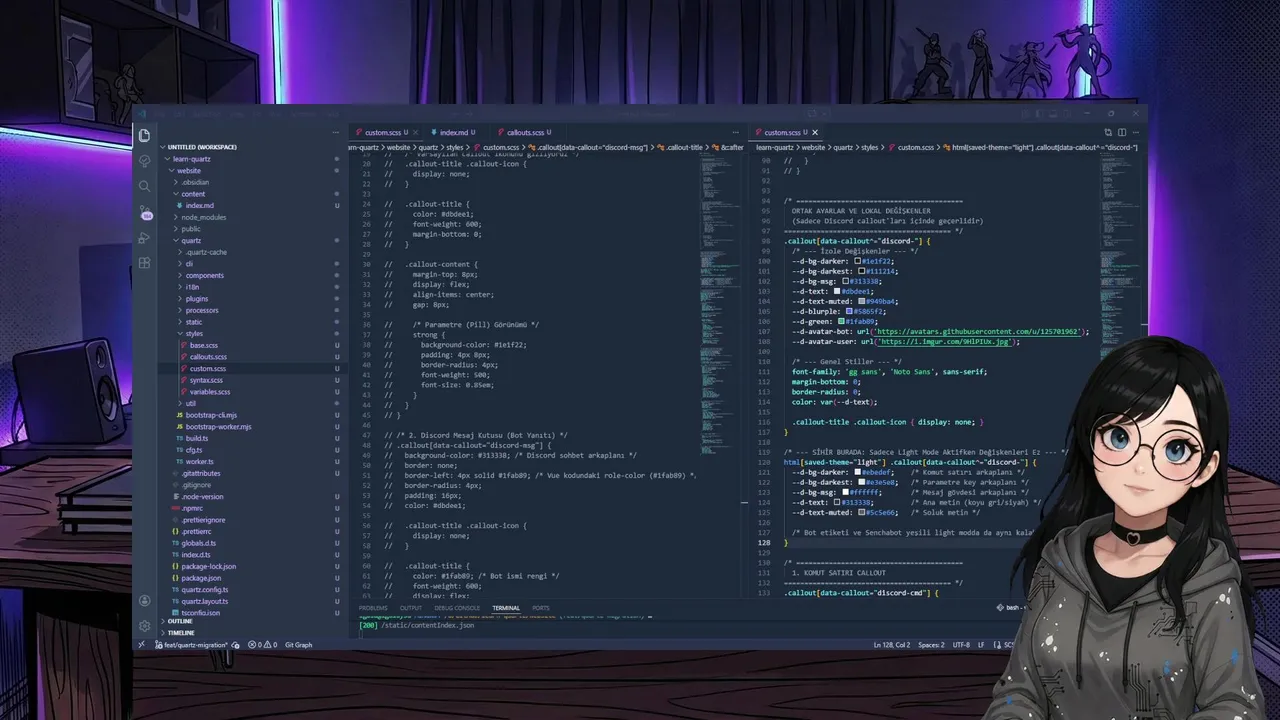Change UTF-8 encoding in status bar

[961, 645]
